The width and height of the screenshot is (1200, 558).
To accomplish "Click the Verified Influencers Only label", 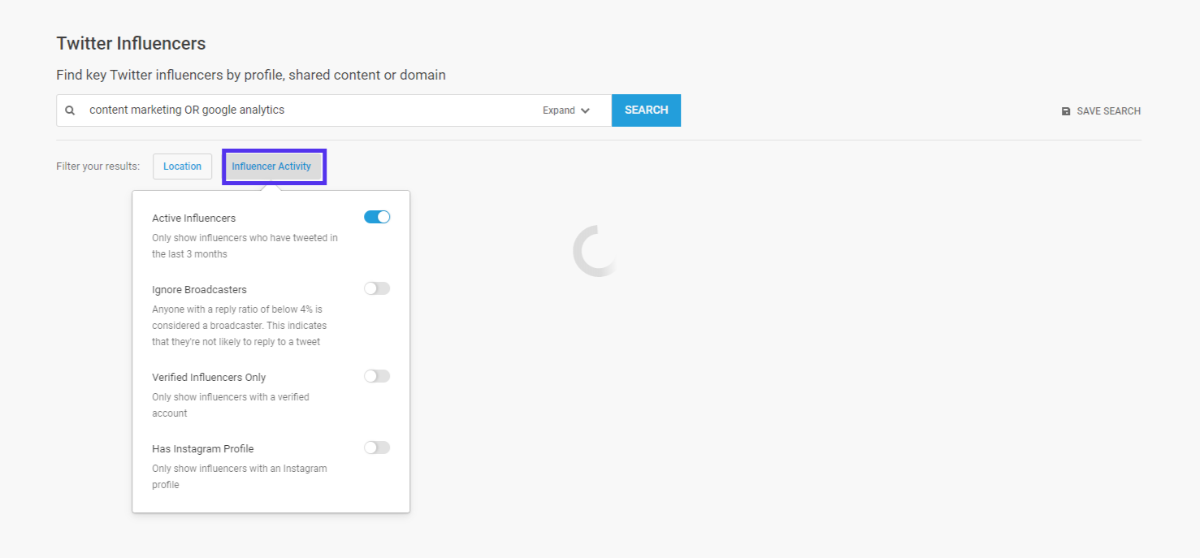I will click(209, 377).
